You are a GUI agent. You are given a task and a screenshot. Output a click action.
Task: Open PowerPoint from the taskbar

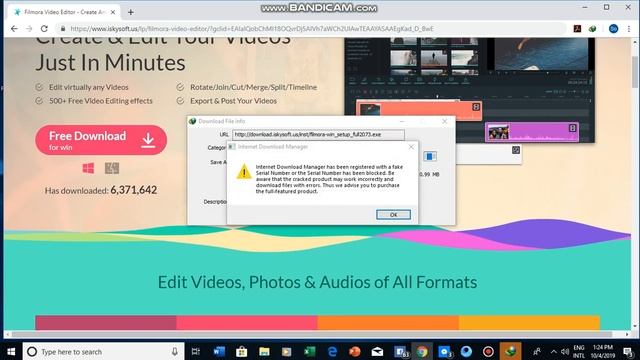(x=355, y=351)
